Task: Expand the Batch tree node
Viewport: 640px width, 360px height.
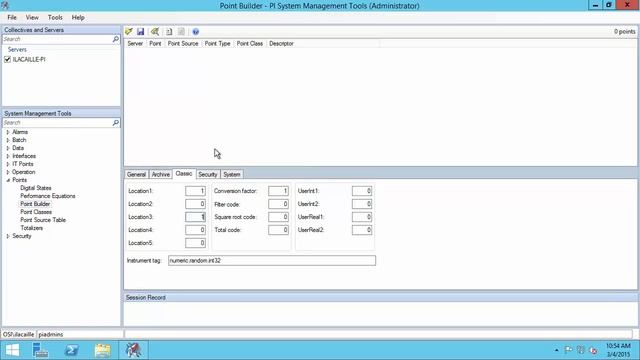Action: coord(8,140)
